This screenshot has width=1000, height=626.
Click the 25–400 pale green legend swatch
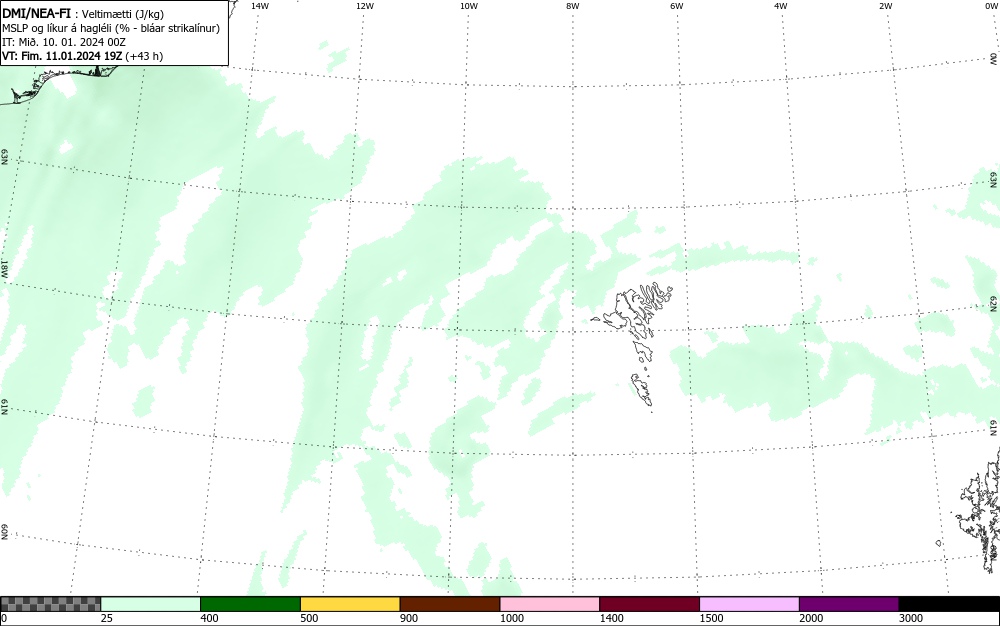151,604
